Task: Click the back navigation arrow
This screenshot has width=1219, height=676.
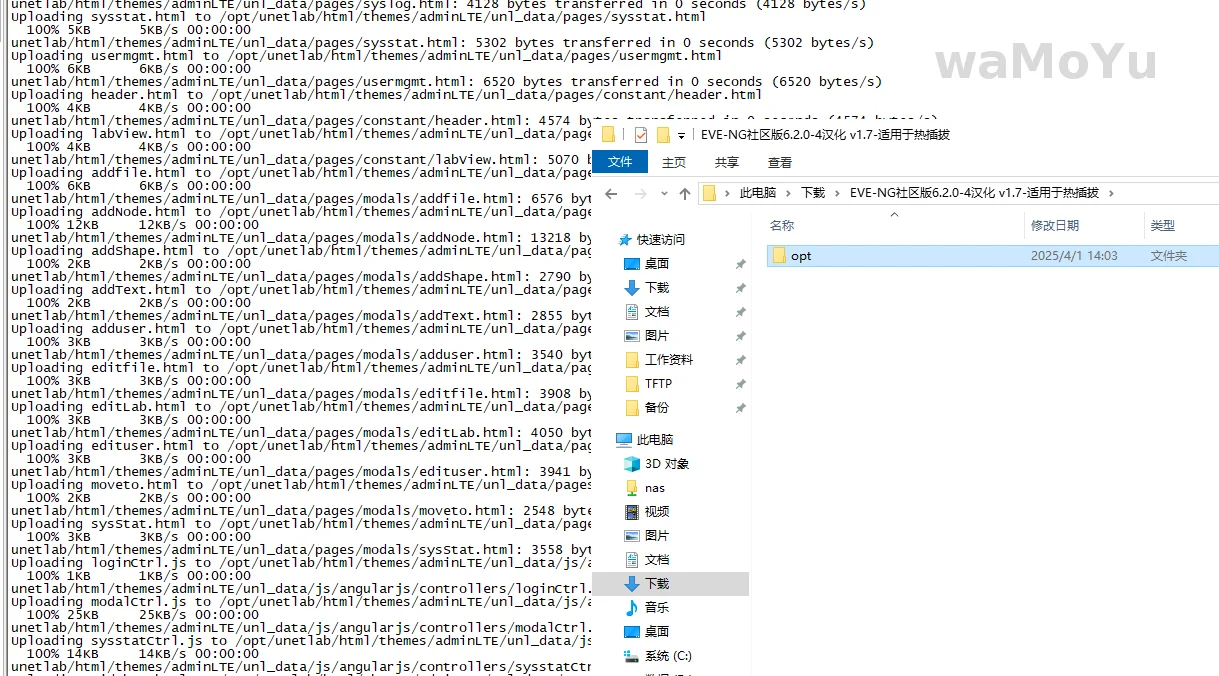Action: tap(612, 194)
